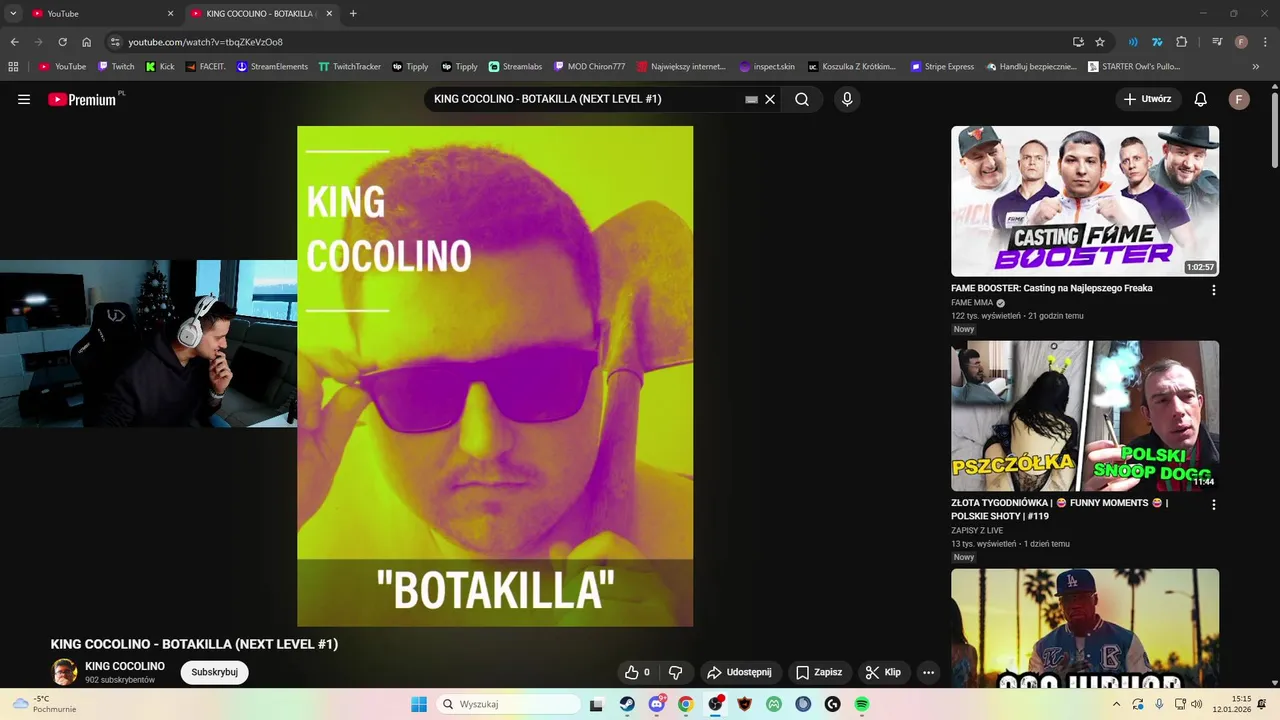Open FAME MMA channel link
The height and width of the screenshot is (720, 1280).
(x=972, y=303)
